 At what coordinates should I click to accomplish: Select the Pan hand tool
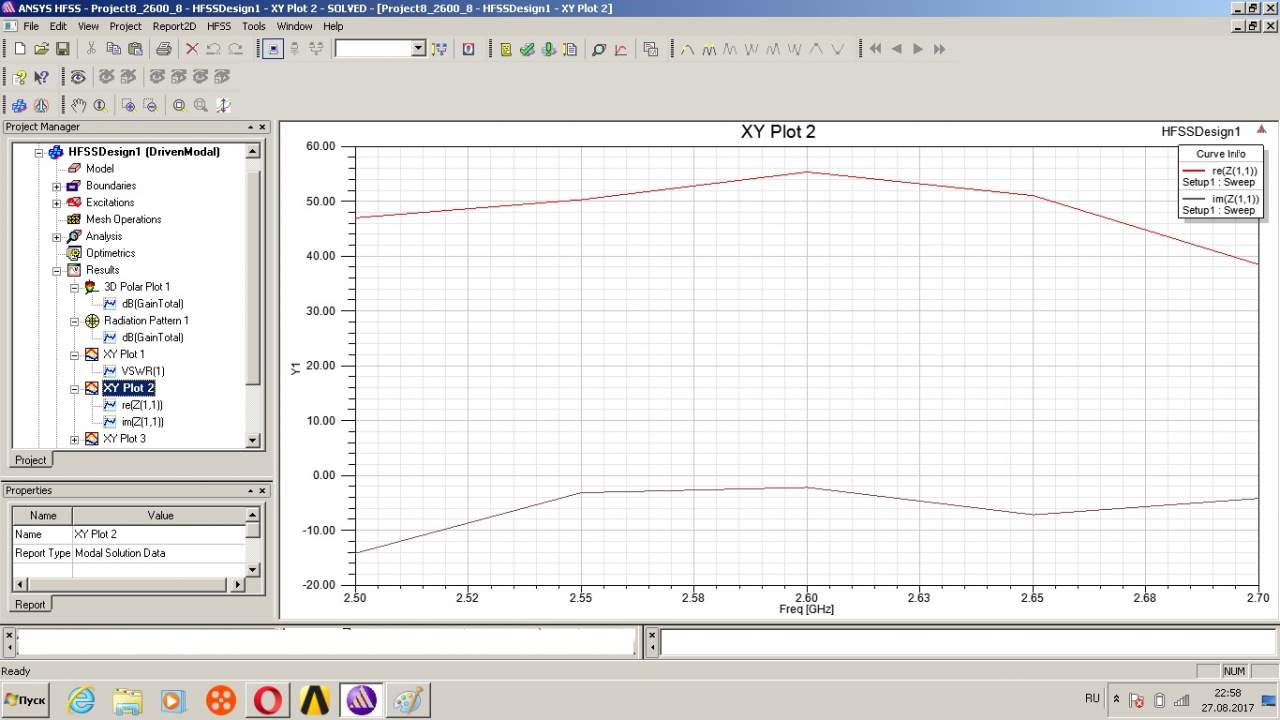(78, 105)
